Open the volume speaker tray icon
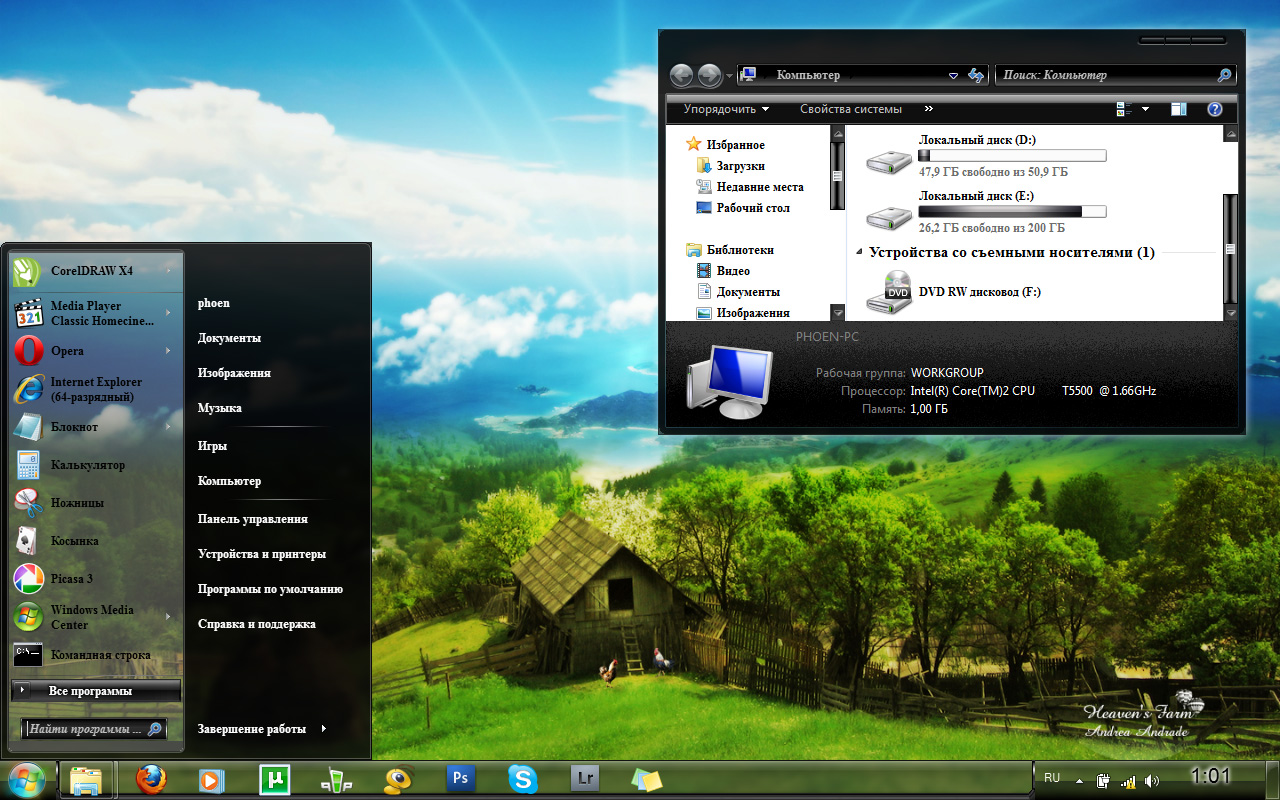The width and height of the screenshot is (1280, 800). (1152, 781)
